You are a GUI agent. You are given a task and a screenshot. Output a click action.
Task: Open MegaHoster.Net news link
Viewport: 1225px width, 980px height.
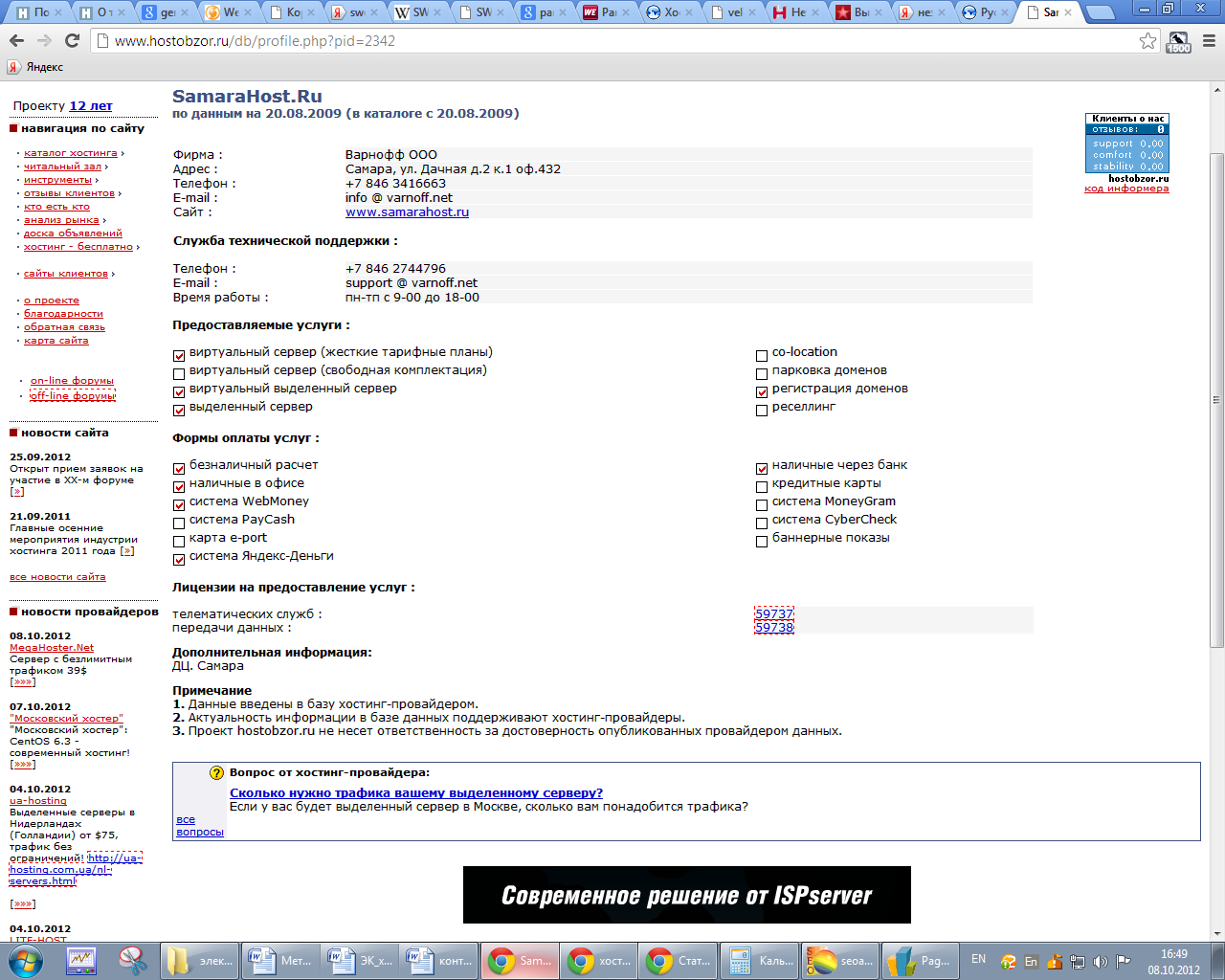coord(52,648)
